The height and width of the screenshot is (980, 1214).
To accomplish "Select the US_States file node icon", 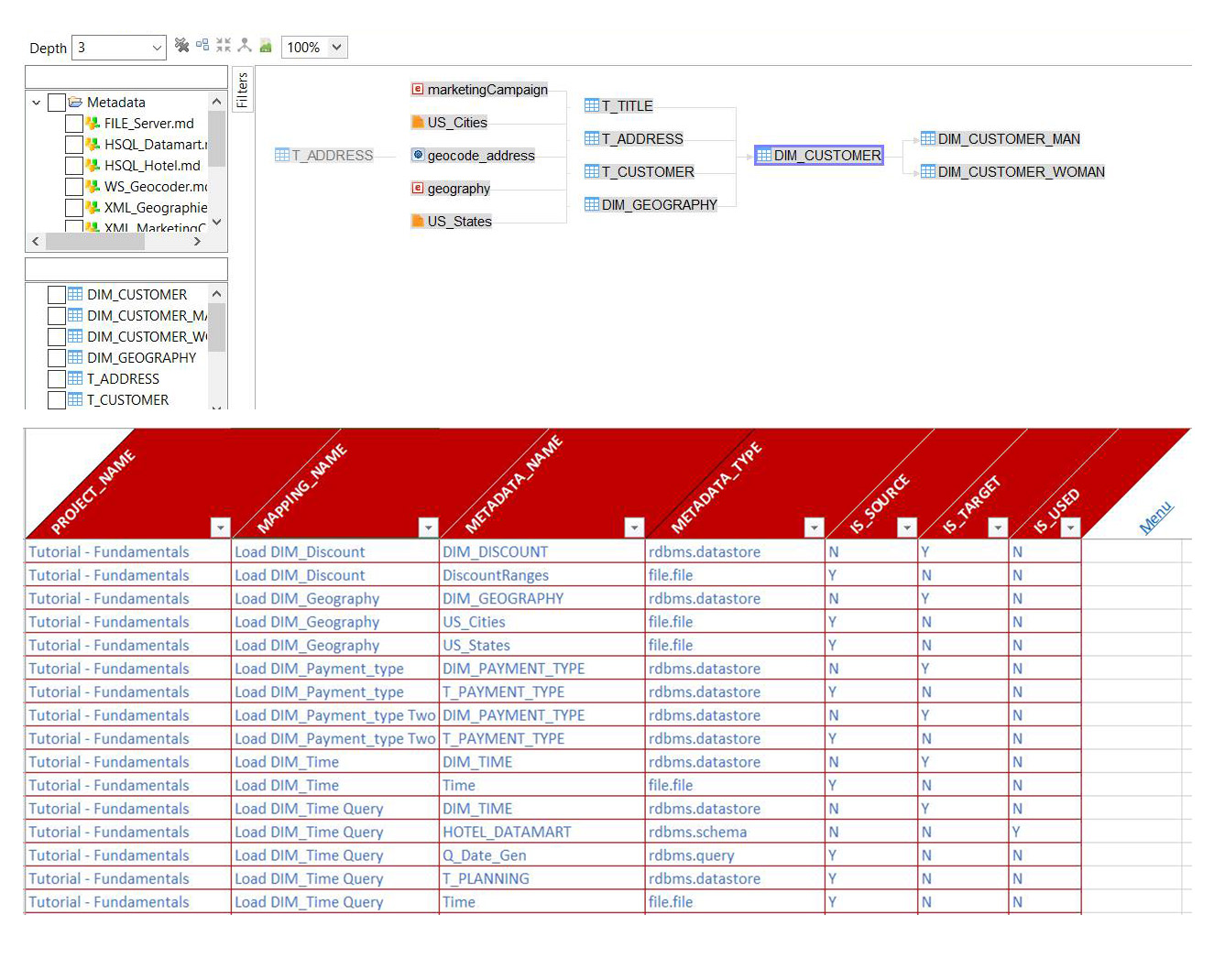I will [x=418, y=221].
